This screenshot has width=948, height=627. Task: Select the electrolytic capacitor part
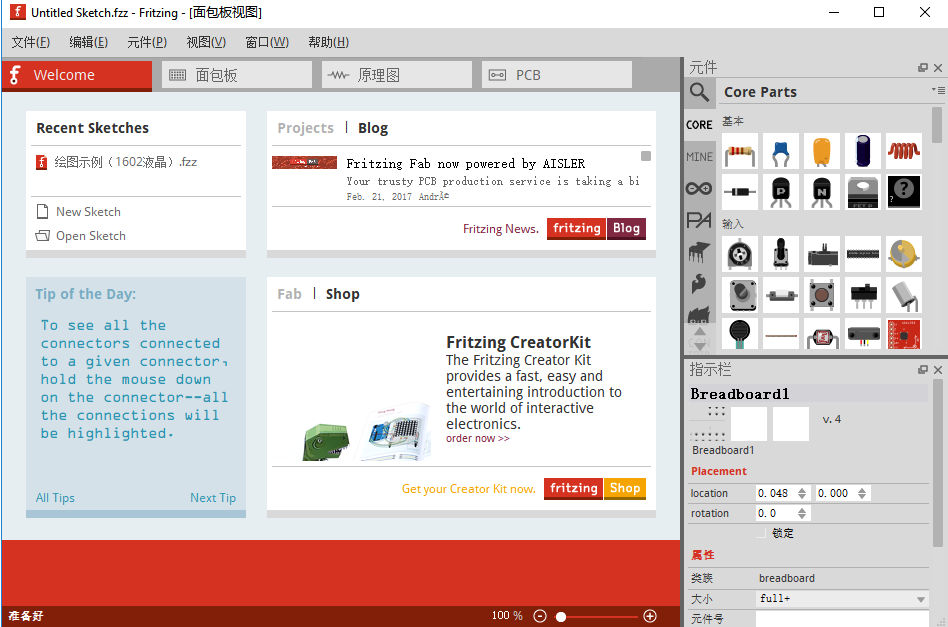pos(863,151)
